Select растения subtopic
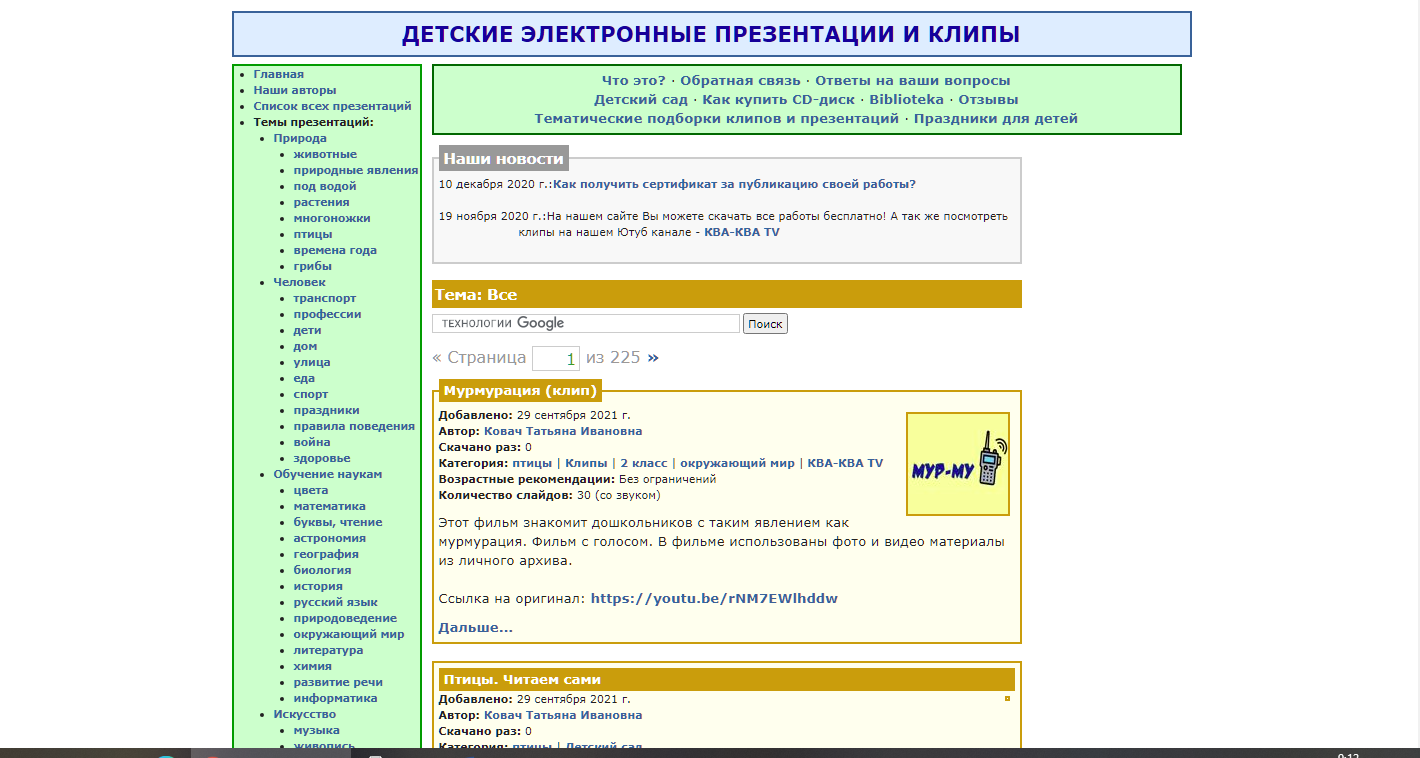This screenshot has height=758, width=1420. pyautogui.click(x=322, y=202)
